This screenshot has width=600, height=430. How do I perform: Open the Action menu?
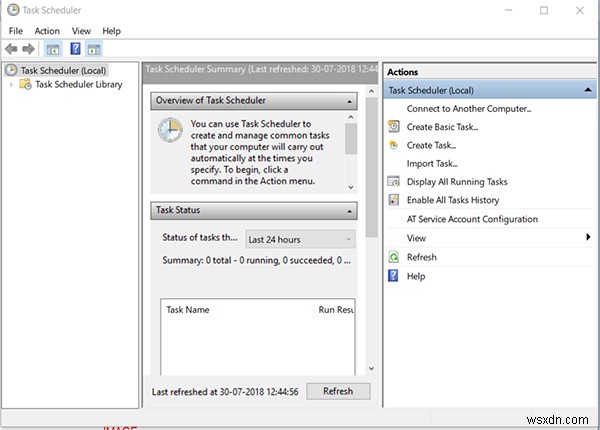coord(47,31)
